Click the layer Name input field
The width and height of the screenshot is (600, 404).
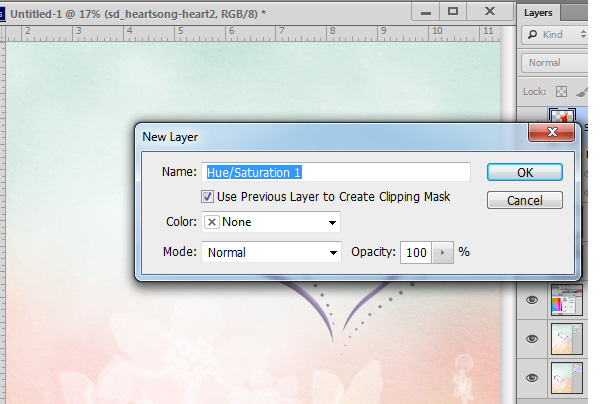pyautogui.click(x=336, y=172)
